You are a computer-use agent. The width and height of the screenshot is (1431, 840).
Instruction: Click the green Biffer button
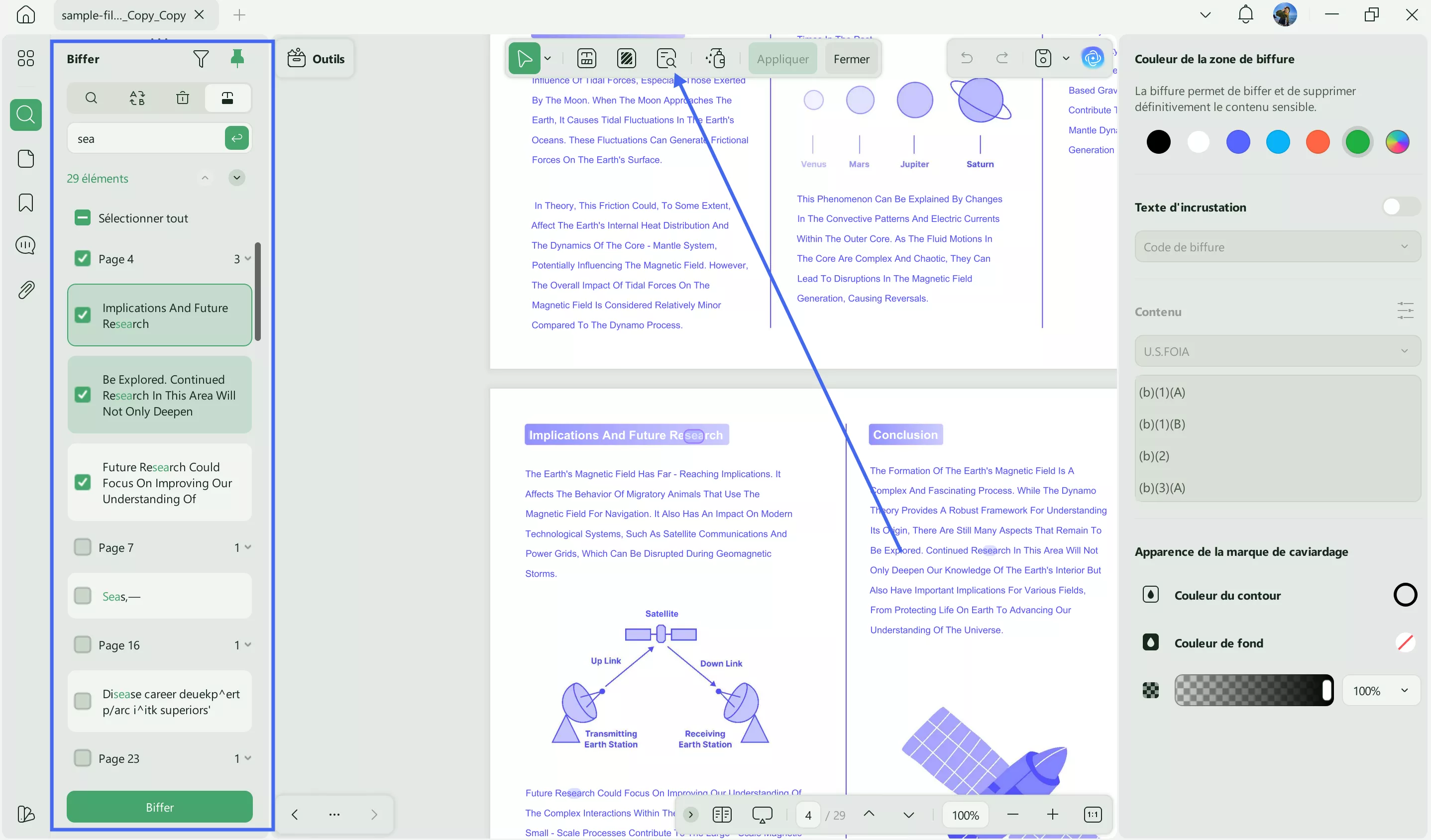coord(160,807)
